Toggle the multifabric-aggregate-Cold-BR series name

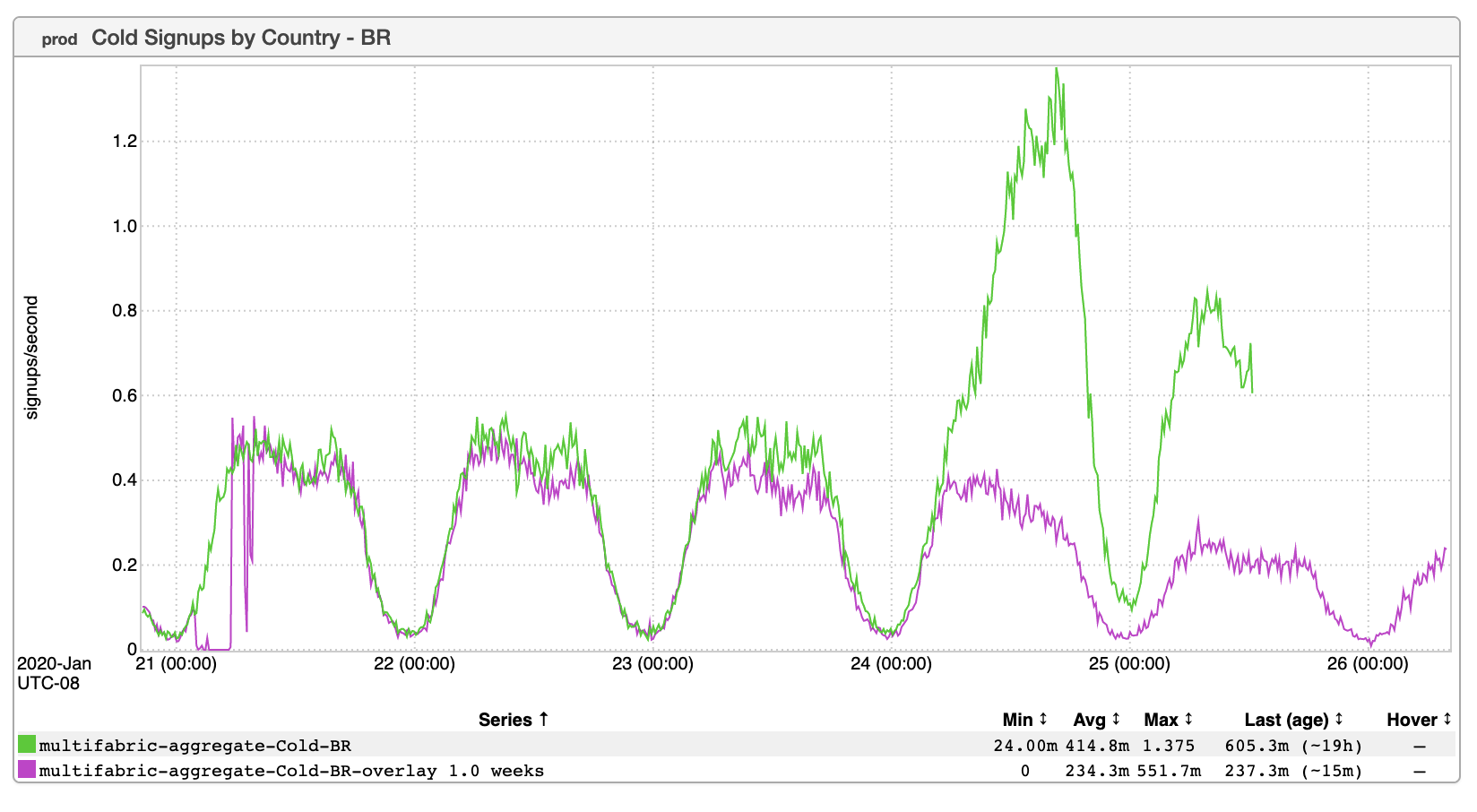tap(194, 746)
